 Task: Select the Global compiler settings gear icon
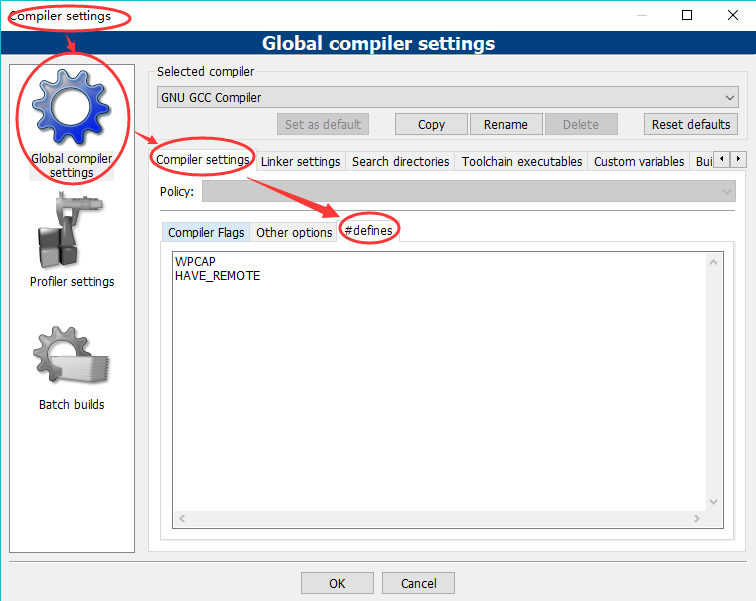71,107
